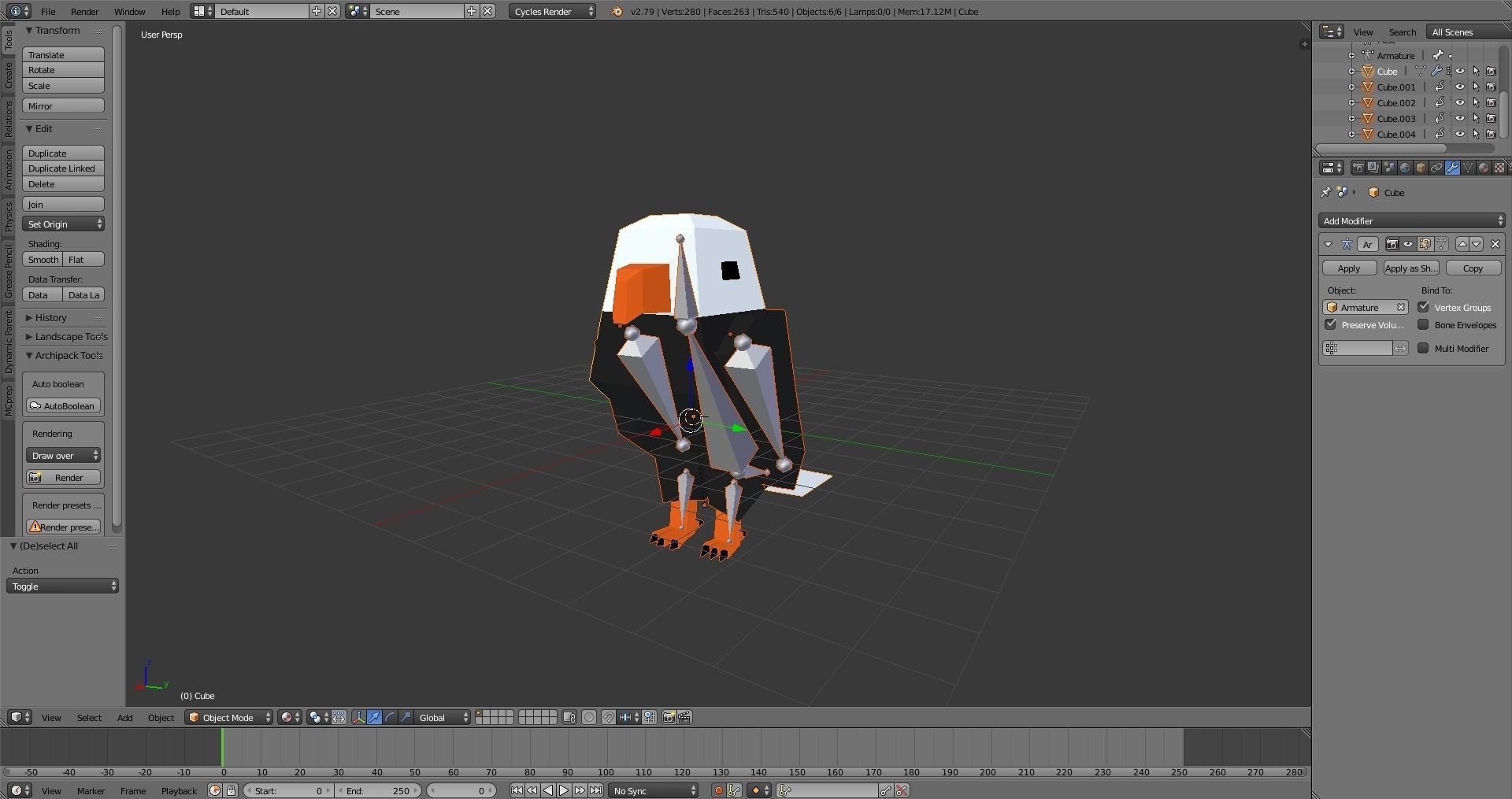The height and width of the screenshot is (799, 1512).
Task: Open the timeline Marker menu
Action: pyautogui.click(x=91, y=790)
